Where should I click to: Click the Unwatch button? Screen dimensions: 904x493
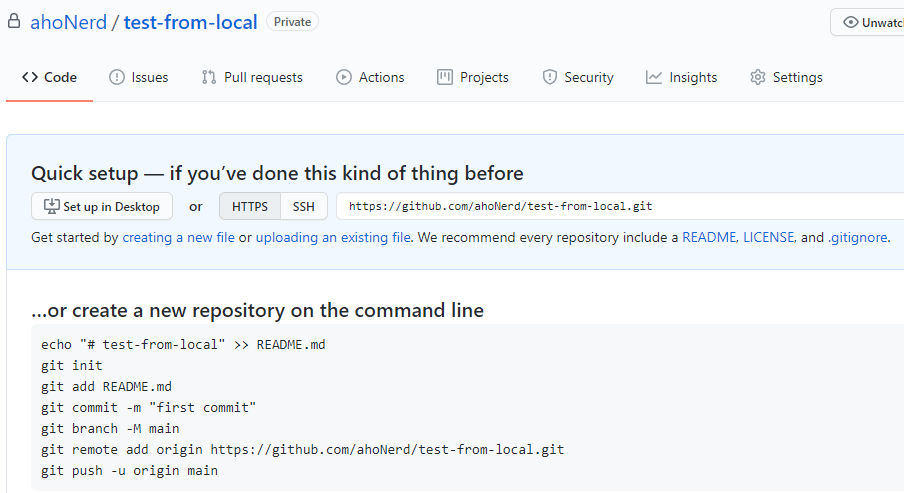867,22
